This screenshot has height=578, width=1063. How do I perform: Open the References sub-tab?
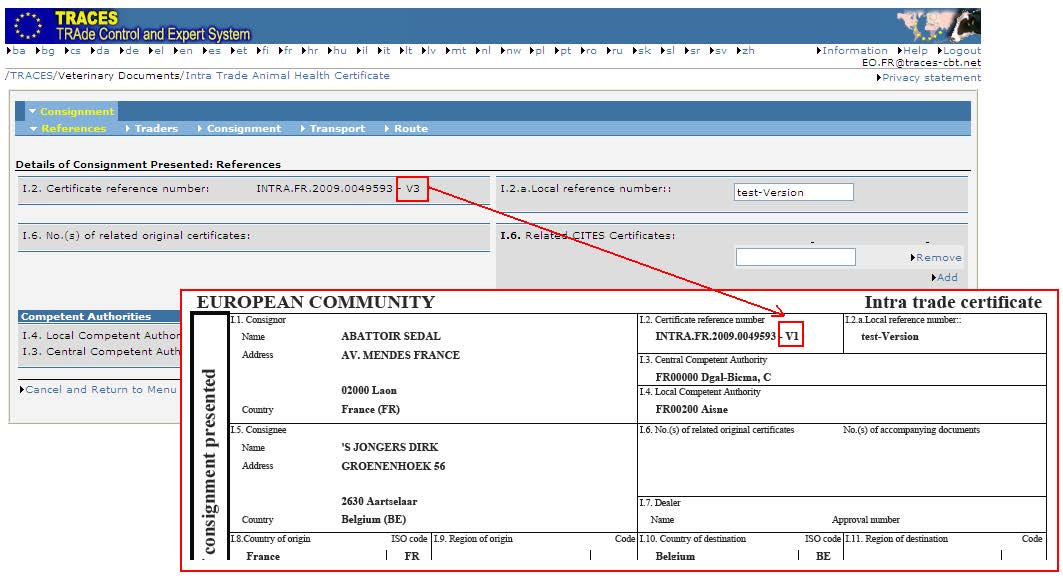(x=68, y=129)
